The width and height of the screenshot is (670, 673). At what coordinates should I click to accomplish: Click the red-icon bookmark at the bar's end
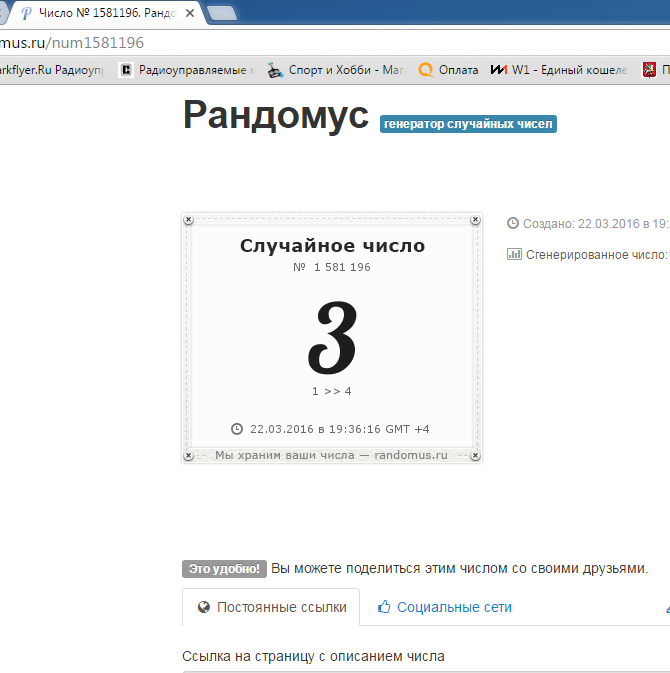point(654,70)
